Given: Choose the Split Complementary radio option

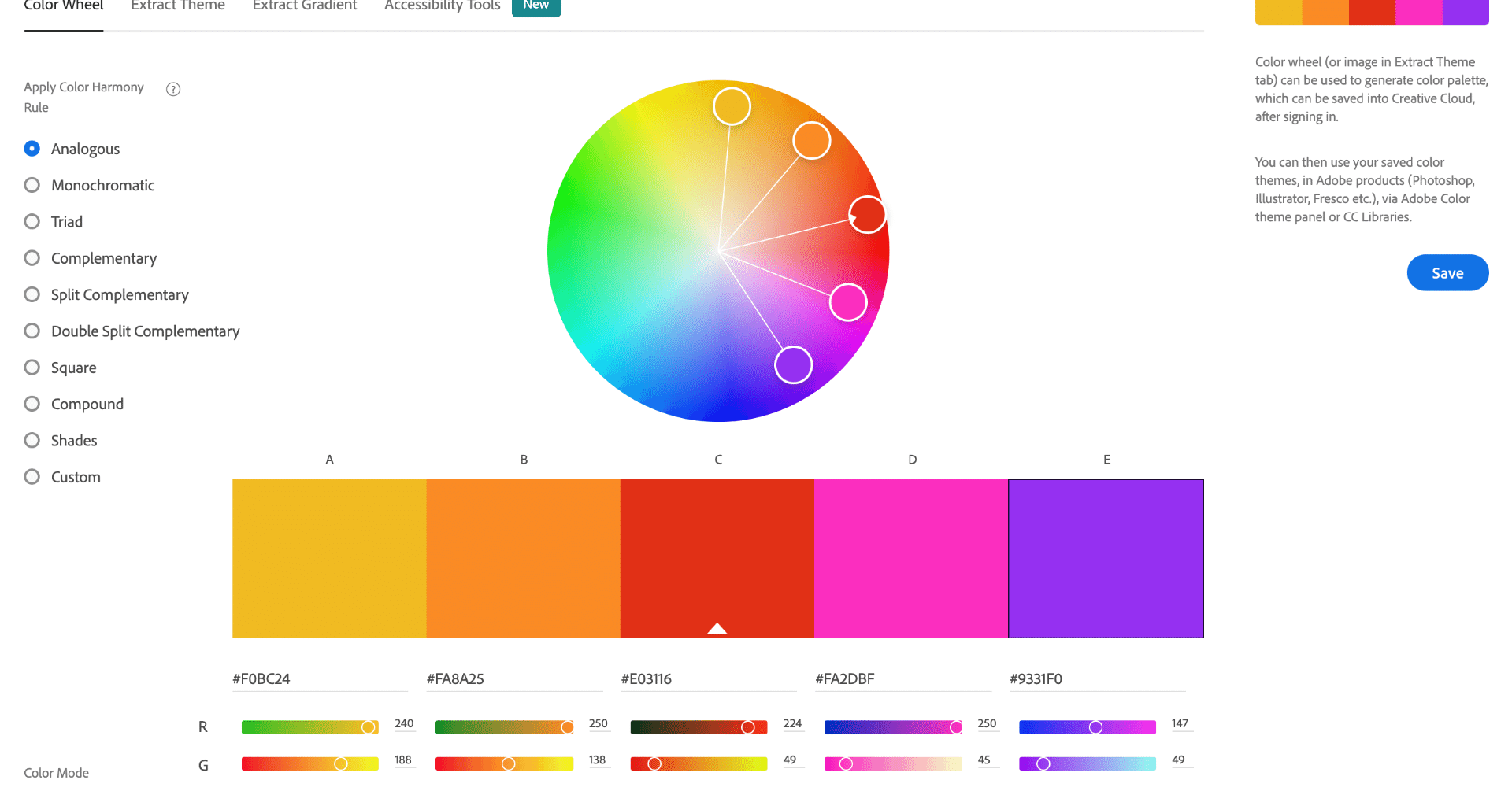Looking at the screenshot, I should [x=32, y=295].
